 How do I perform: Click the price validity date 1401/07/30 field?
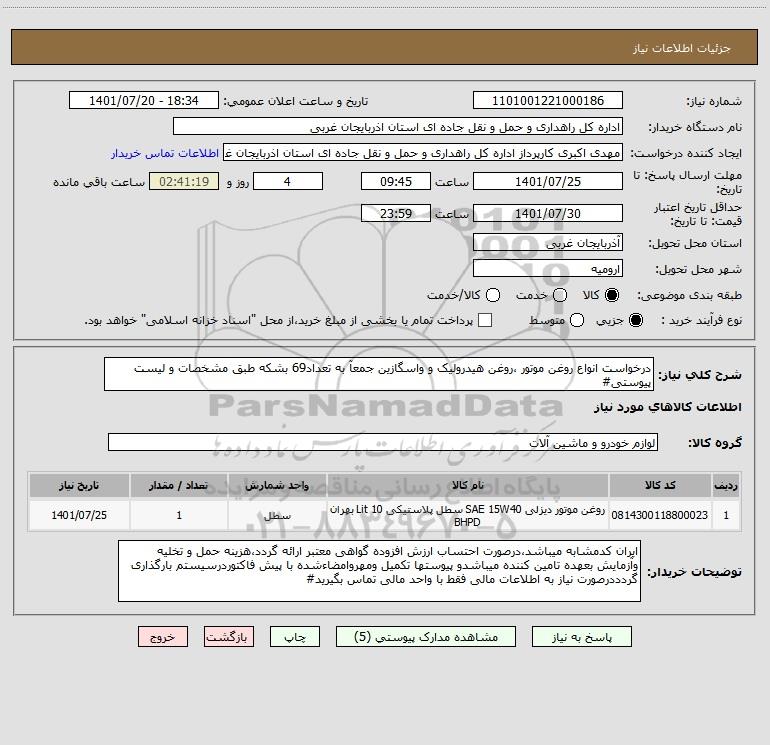click(548, 213)
